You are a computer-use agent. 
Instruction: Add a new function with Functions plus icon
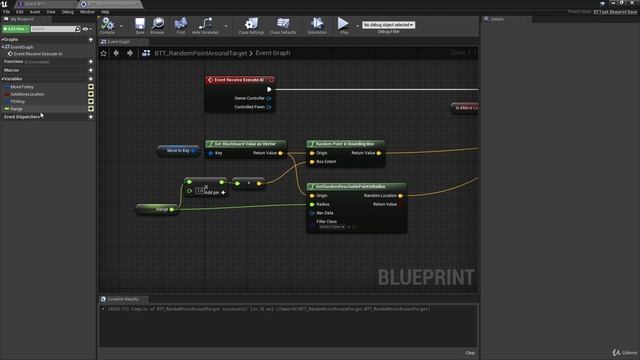(91, 62)
